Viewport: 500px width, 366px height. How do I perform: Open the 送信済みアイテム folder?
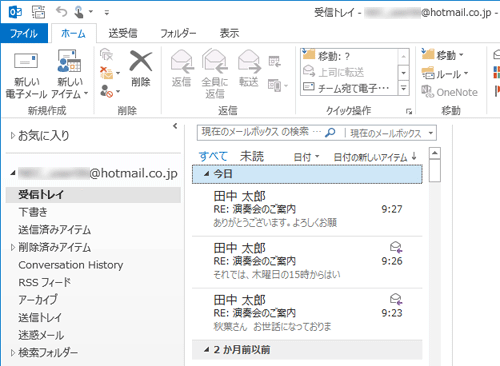(x=55, y=230)
